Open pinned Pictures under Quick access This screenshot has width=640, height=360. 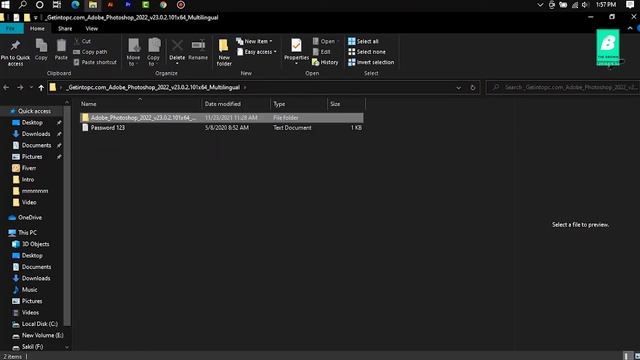click(x=32, y=157)
